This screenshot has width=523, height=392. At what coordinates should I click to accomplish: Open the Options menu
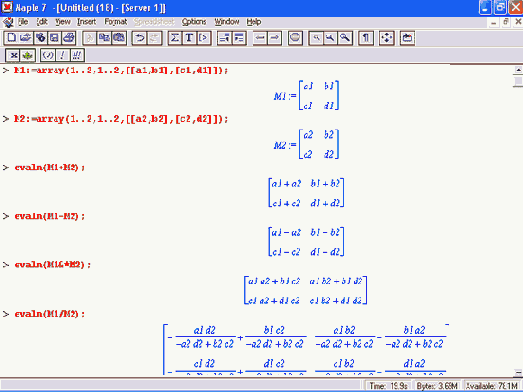pyautogui.click(x=194, y=22)
